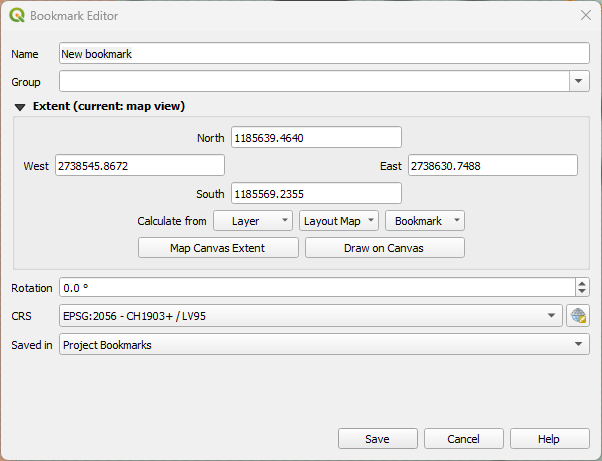The image size is (602, 461).
Task: Open the Layout Map dropdown
Action: [339, 221]
